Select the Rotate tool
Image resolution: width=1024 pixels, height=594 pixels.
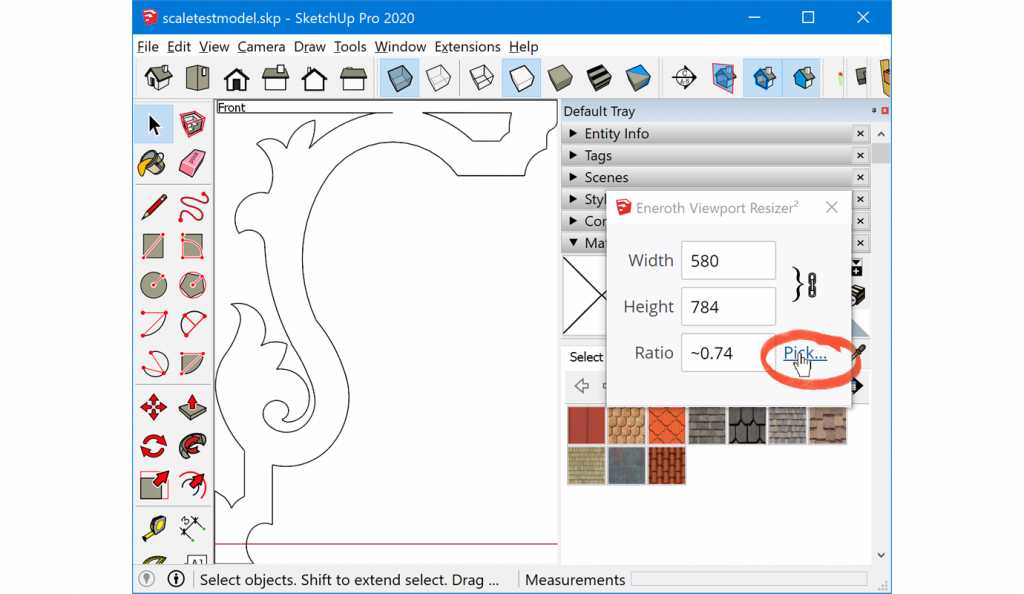pyautogui.click(x=153, y=446)
